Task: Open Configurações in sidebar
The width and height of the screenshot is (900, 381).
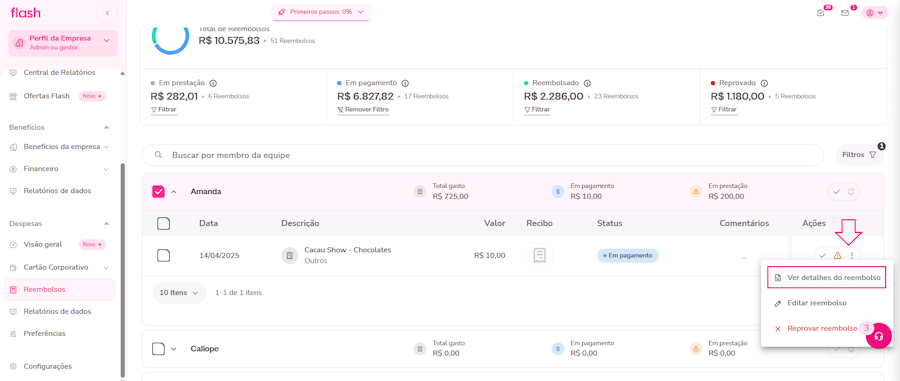Action: coord(48,366)
